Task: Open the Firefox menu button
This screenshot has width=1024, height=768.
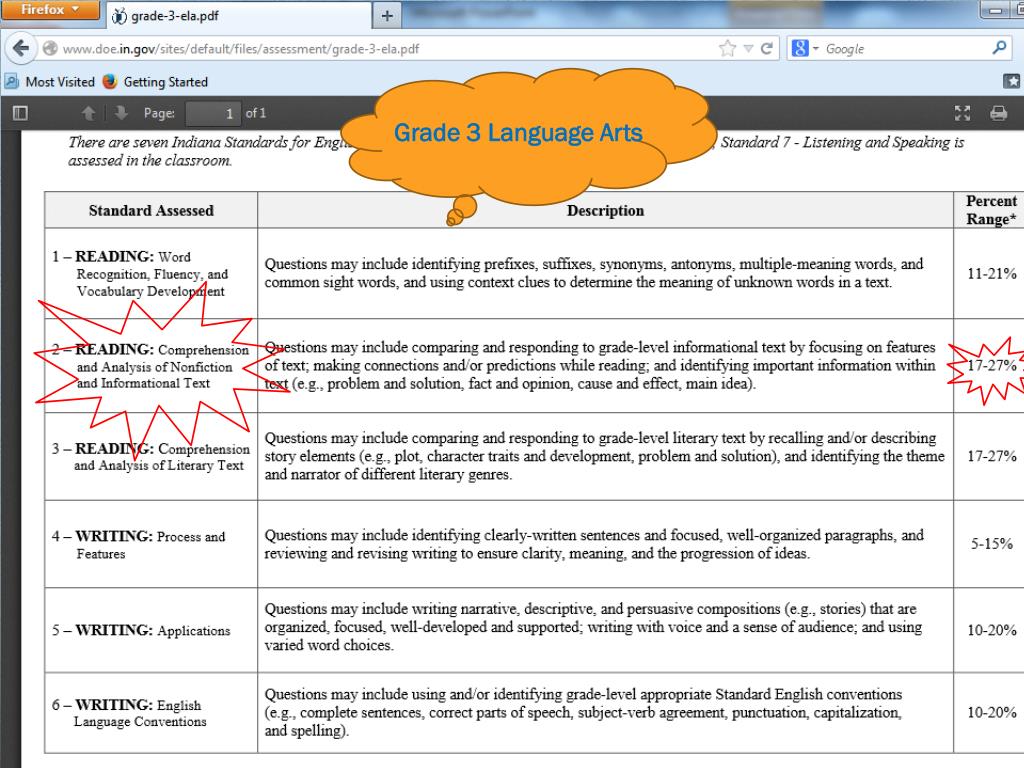Action: click(50, 9)
